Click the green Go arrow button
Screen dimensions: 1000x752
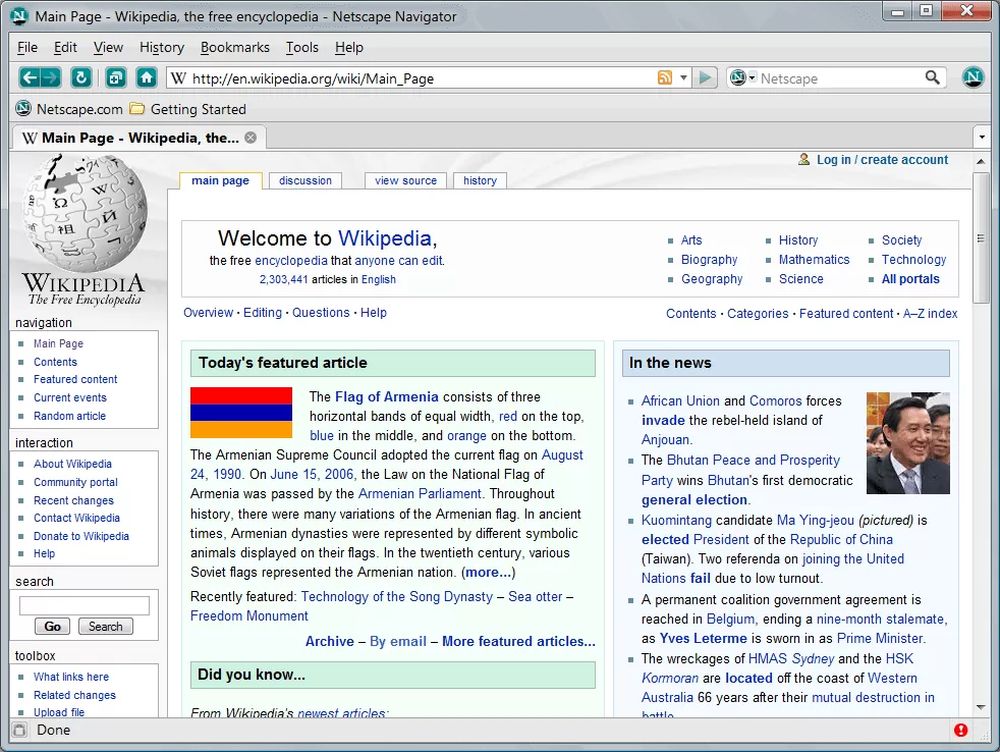705,78
